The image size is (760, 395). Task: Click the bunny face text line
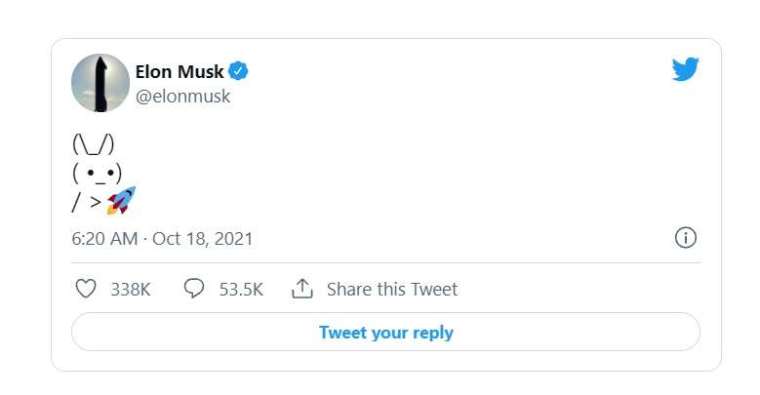[97, 173]
